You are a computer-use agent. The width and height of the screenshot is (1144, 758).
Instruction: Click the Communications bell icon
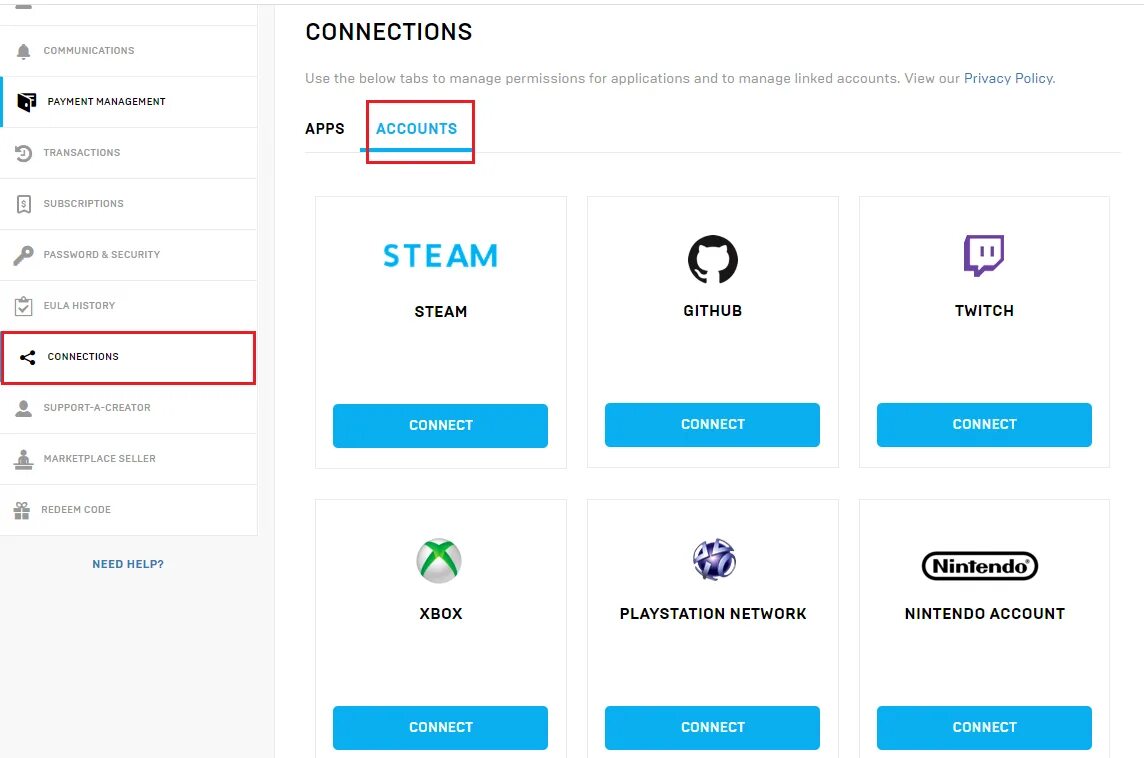coord(23,51)
